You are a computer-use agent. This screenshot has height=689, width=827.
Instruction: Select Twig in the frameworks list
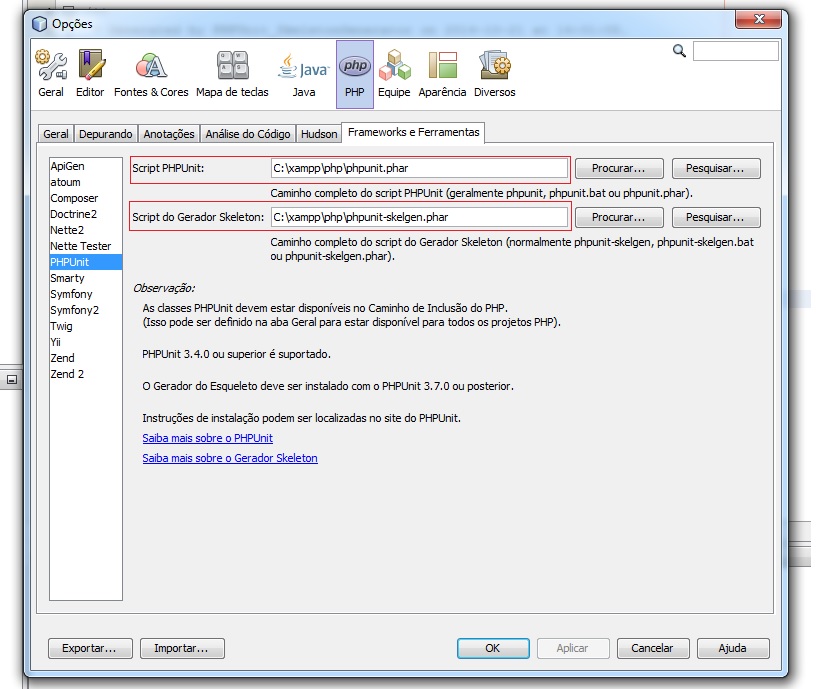(85, 326)
